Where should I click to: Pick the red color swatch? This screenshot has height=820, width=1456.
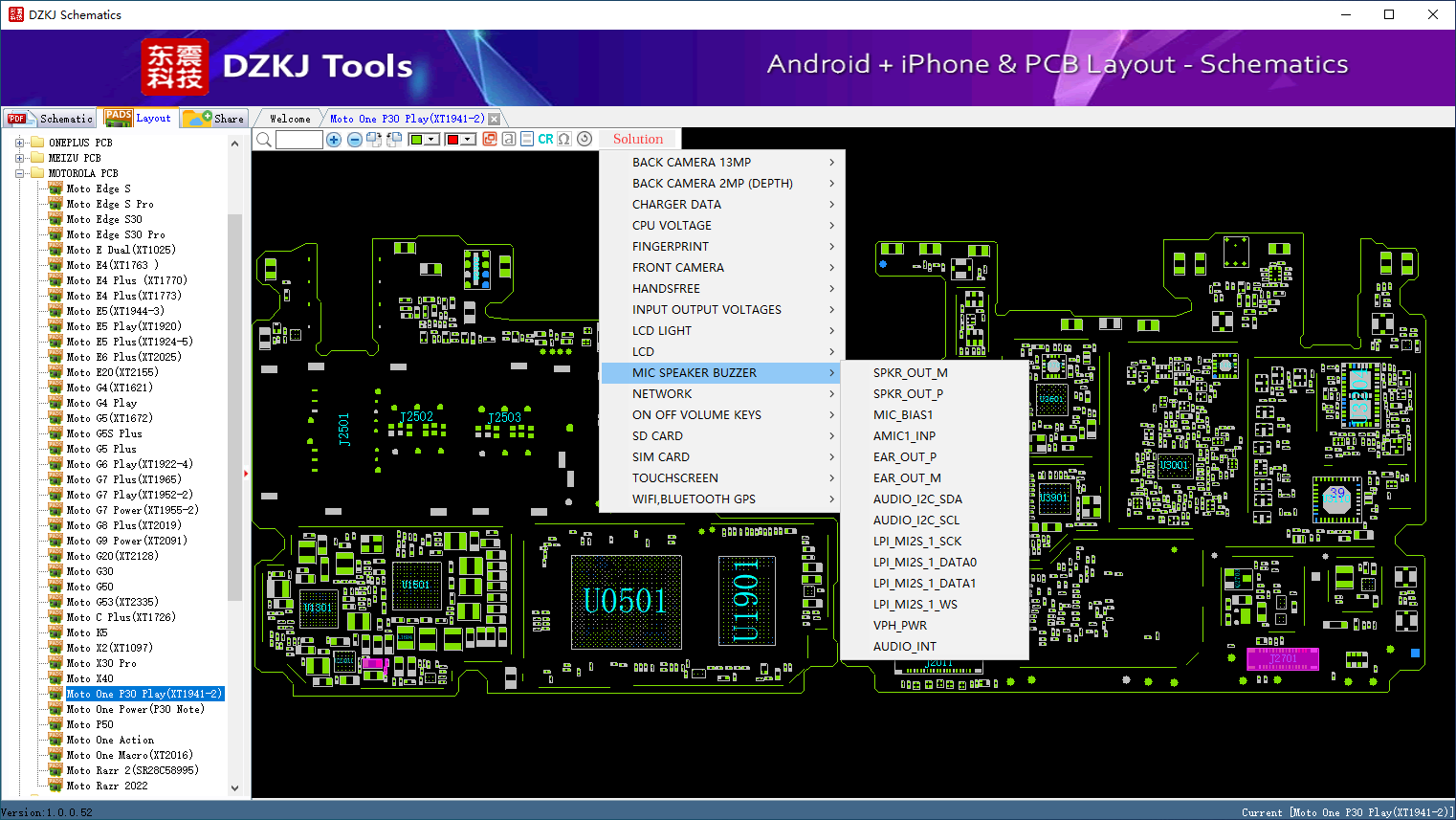(452, 140)
